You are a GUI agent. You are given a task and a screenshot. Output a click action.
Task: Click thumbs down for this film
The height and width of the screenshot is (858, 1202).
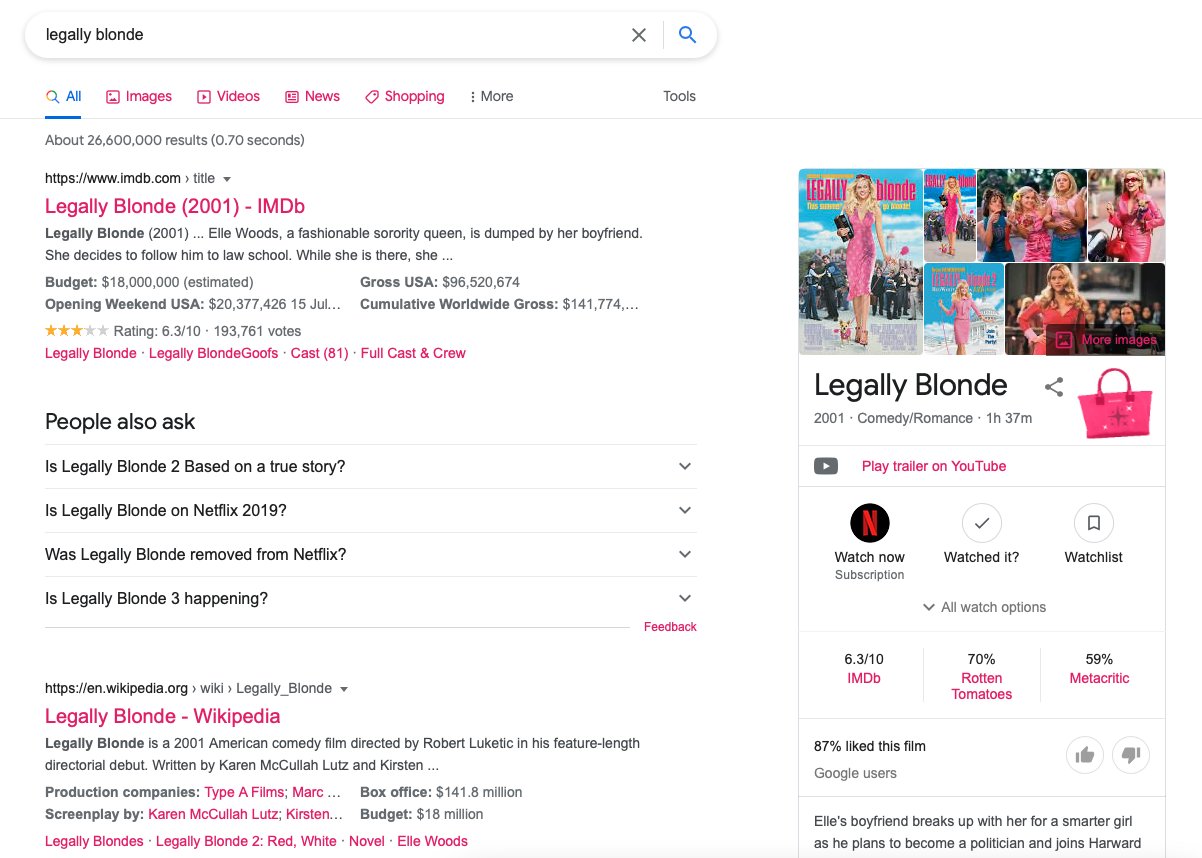point(1131,755)
